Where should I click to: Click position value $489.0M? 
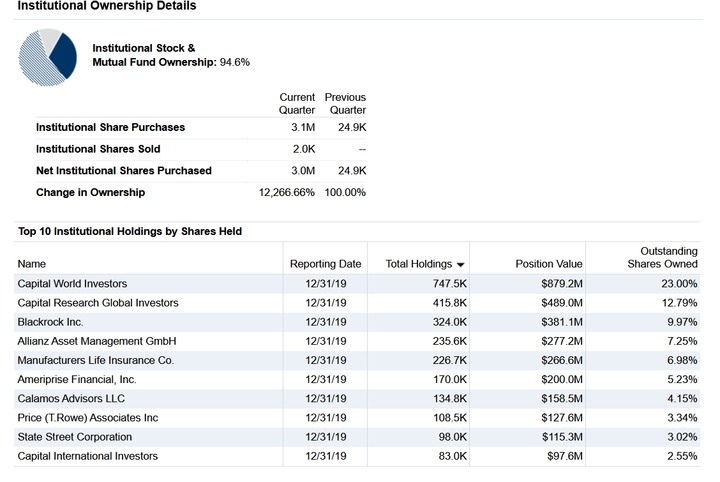(x=562, y=303)
